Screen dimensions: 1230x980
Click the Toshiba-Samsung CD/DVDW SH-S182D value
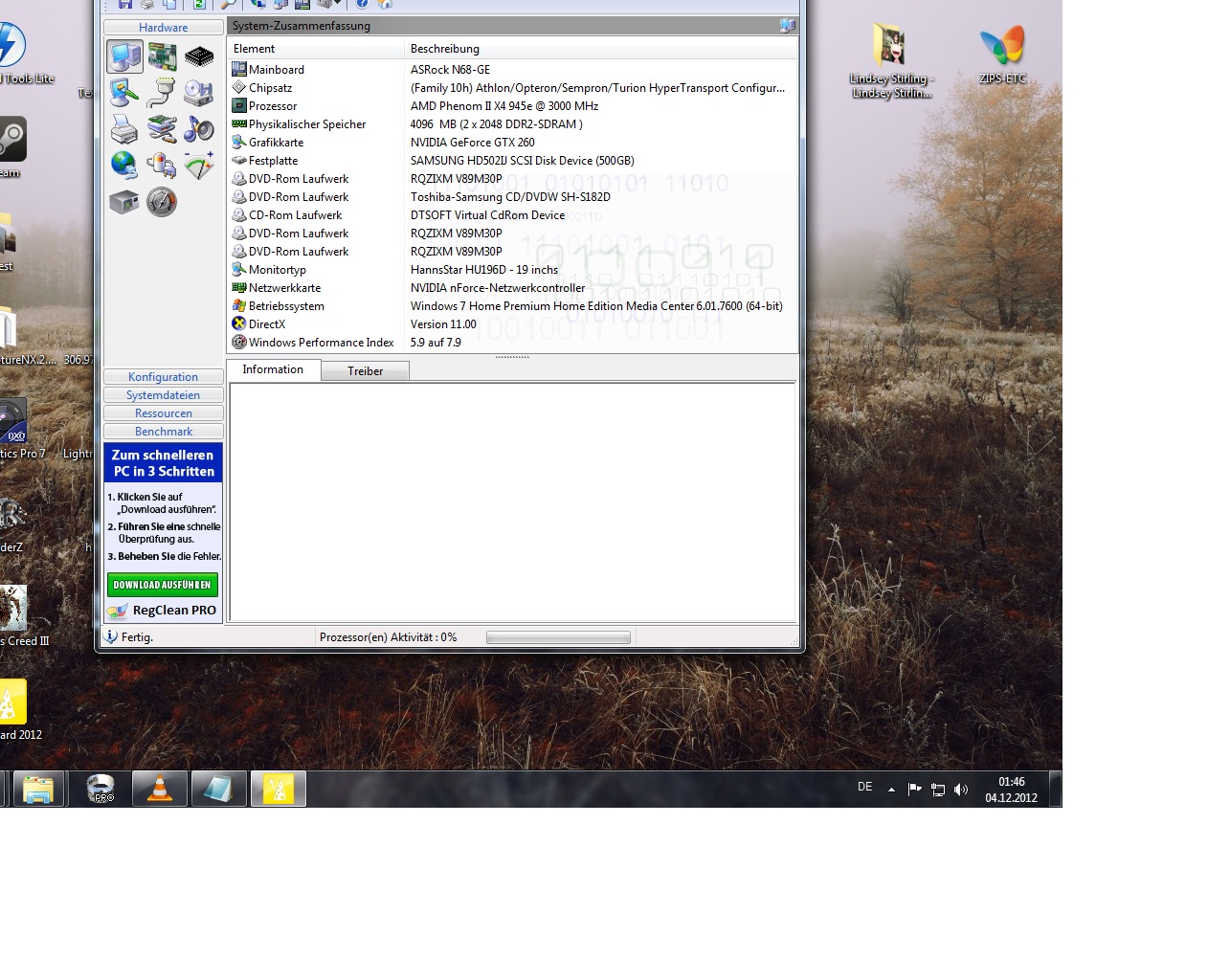(x=510, y=197)
